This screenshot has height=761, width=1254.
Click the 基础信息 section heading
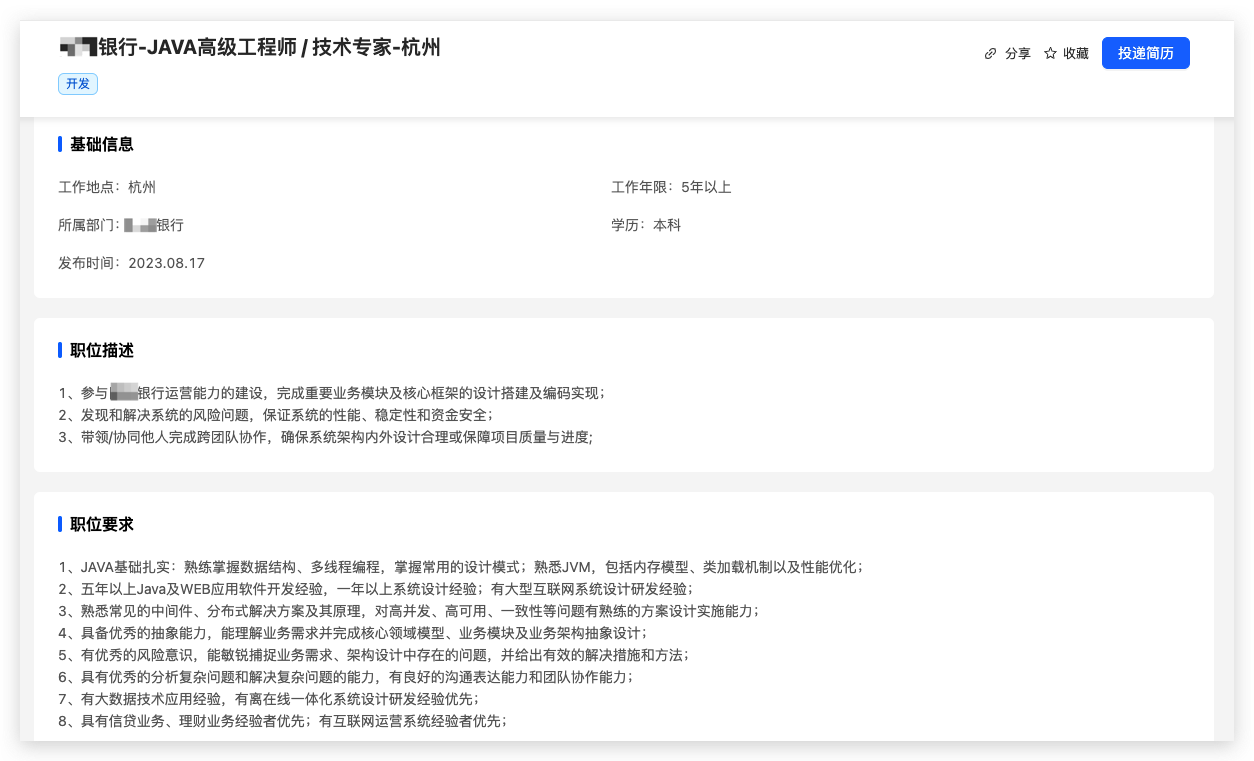[x=101, y=144]
